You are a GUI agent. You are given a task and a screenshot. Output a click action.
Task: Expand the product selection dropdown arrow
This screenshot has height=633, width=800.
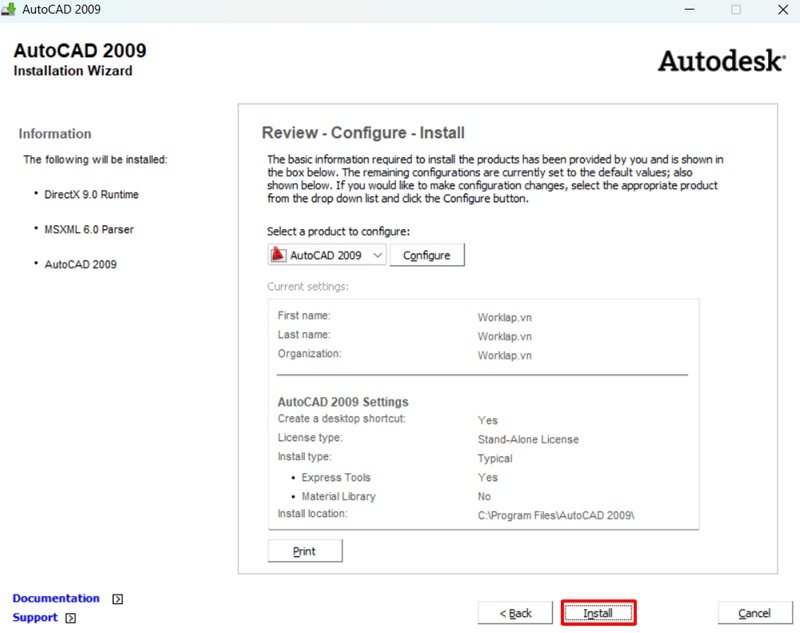[x=377, y=255]
